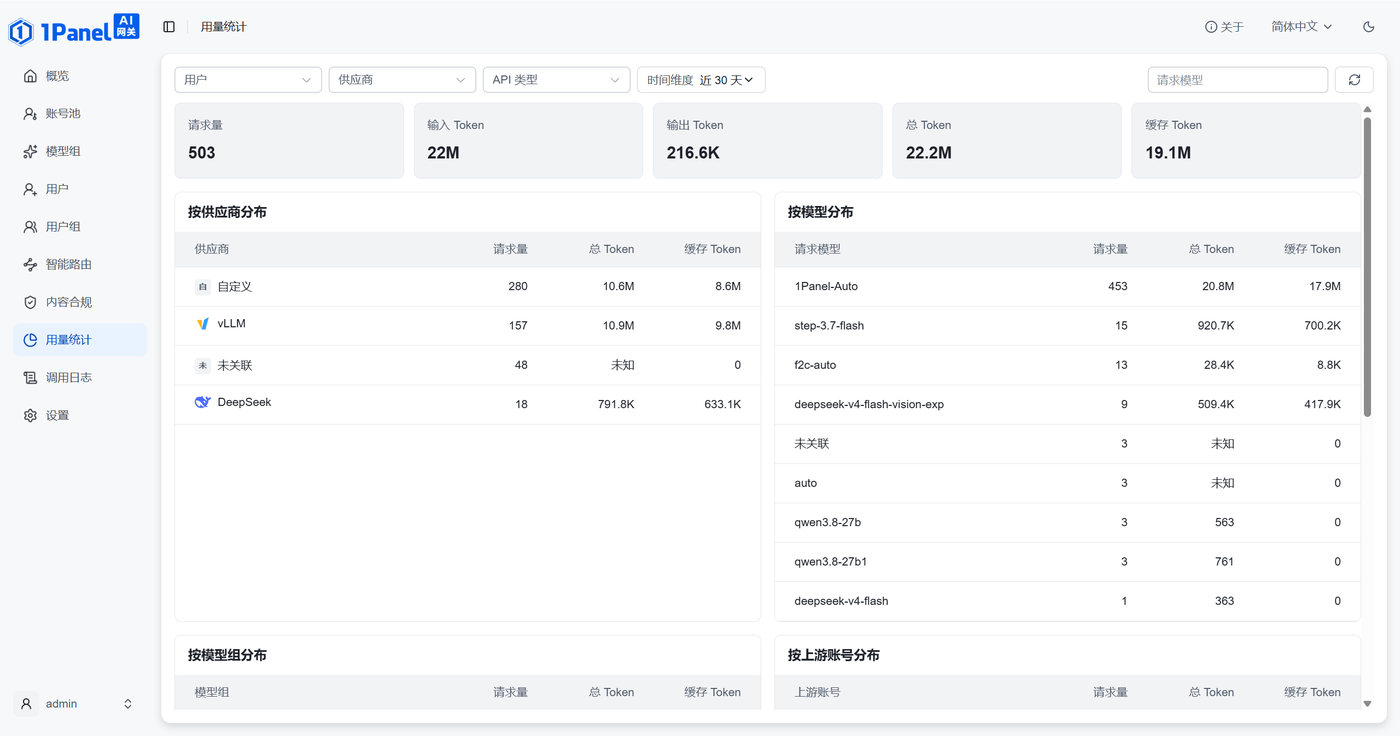
Task: Navigate to 模型组 page
Action: (80, 152)
